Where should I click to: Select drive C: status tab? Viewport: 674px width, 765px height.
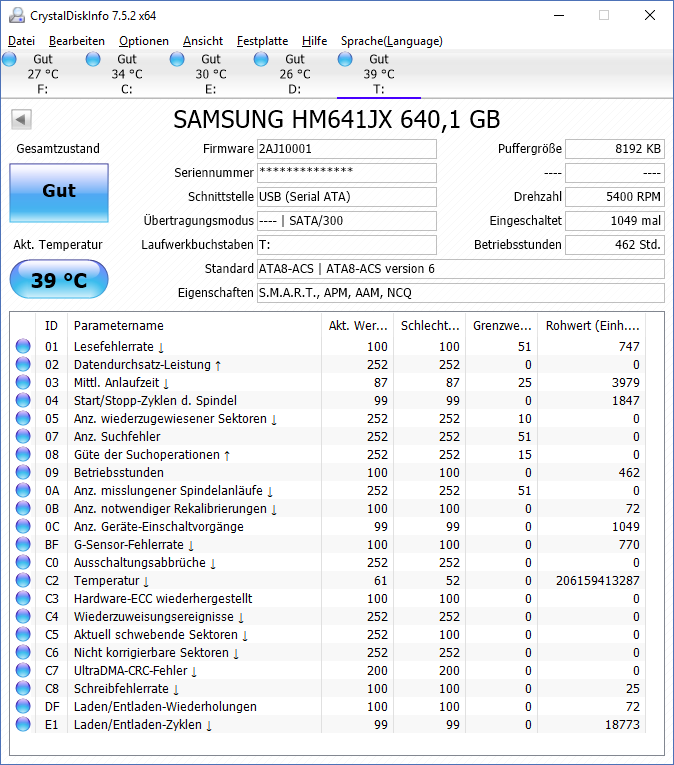126,74
